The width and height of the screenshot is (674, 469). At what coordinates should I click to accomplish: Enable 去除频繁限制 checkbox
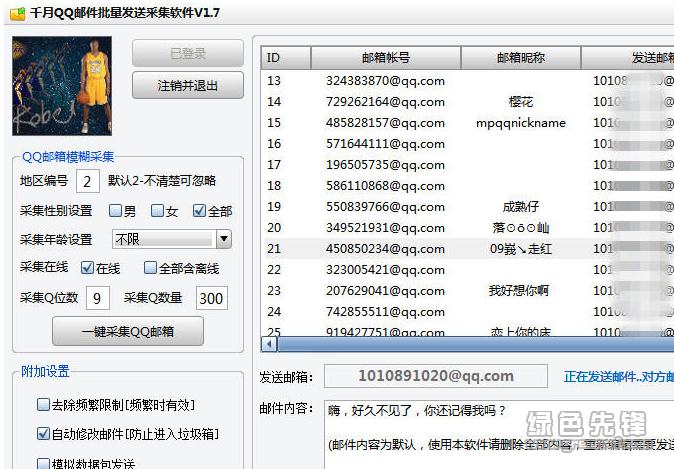pyautogui.click(x=43, y=405)
